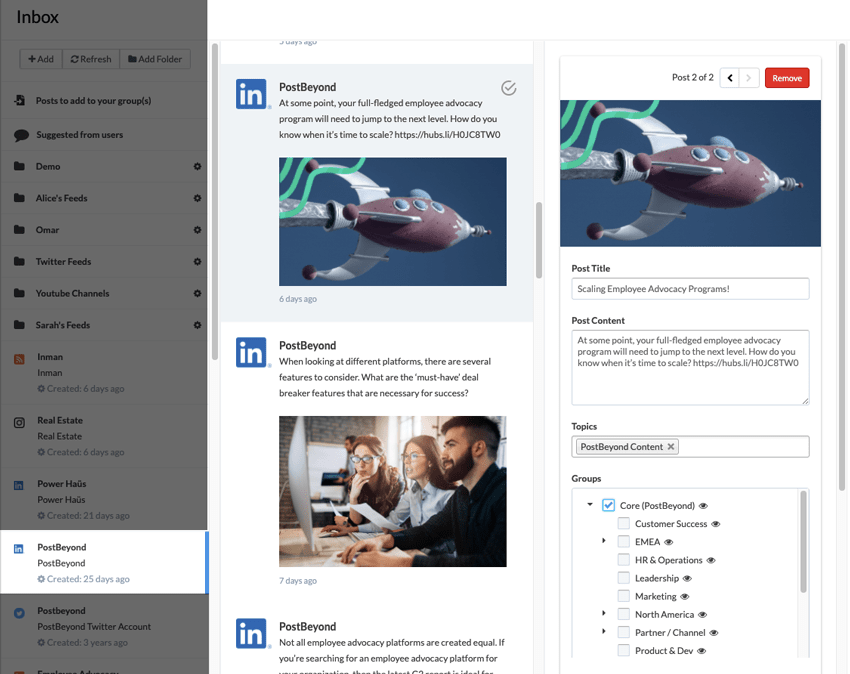Open settings gear for Demo folder

[197, 166]
